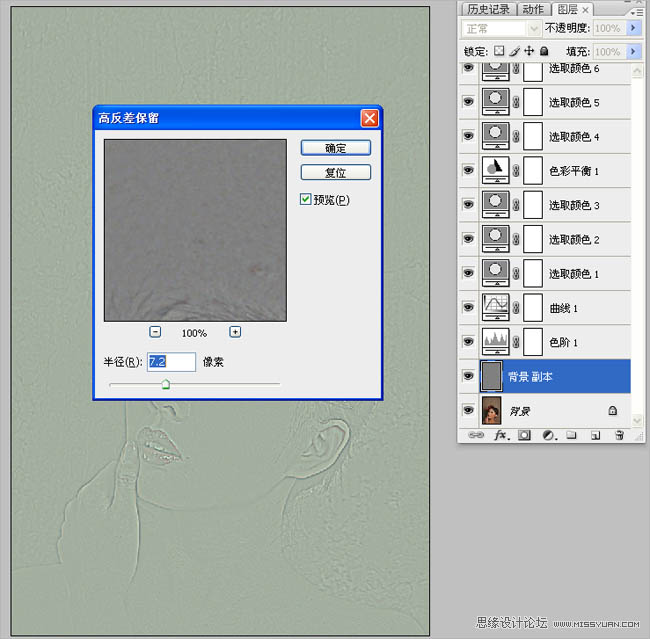Create new adjustment layer icon
The width and height of the screenshot is (650, 639).
[x=549, y=435]
